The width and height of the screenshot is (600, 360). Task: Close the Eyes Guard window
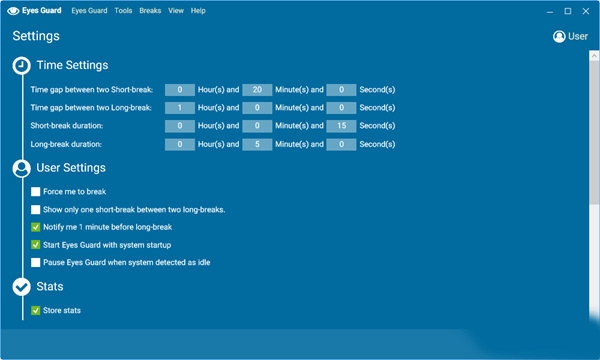pos(586,11)
